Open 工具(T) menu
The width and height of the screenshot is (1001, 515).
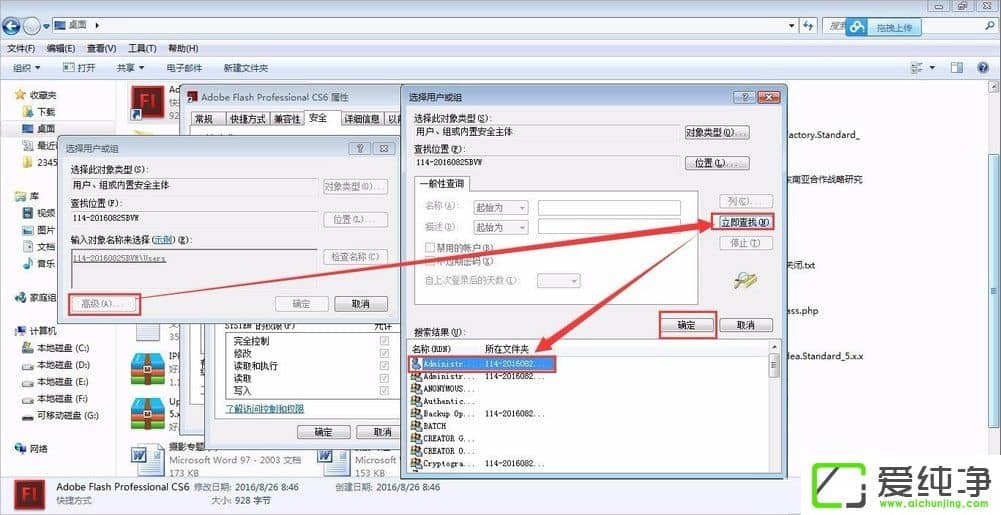point(142,49)
